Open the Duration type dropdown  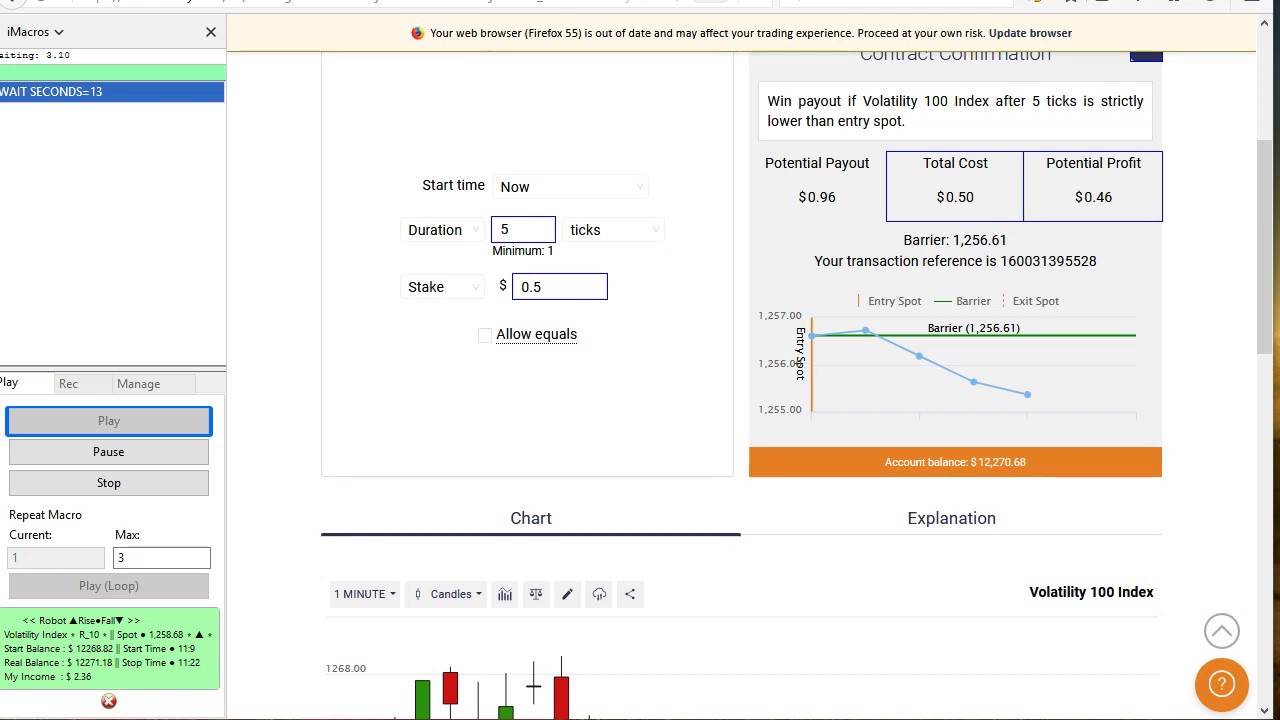(x=443, y=230)
